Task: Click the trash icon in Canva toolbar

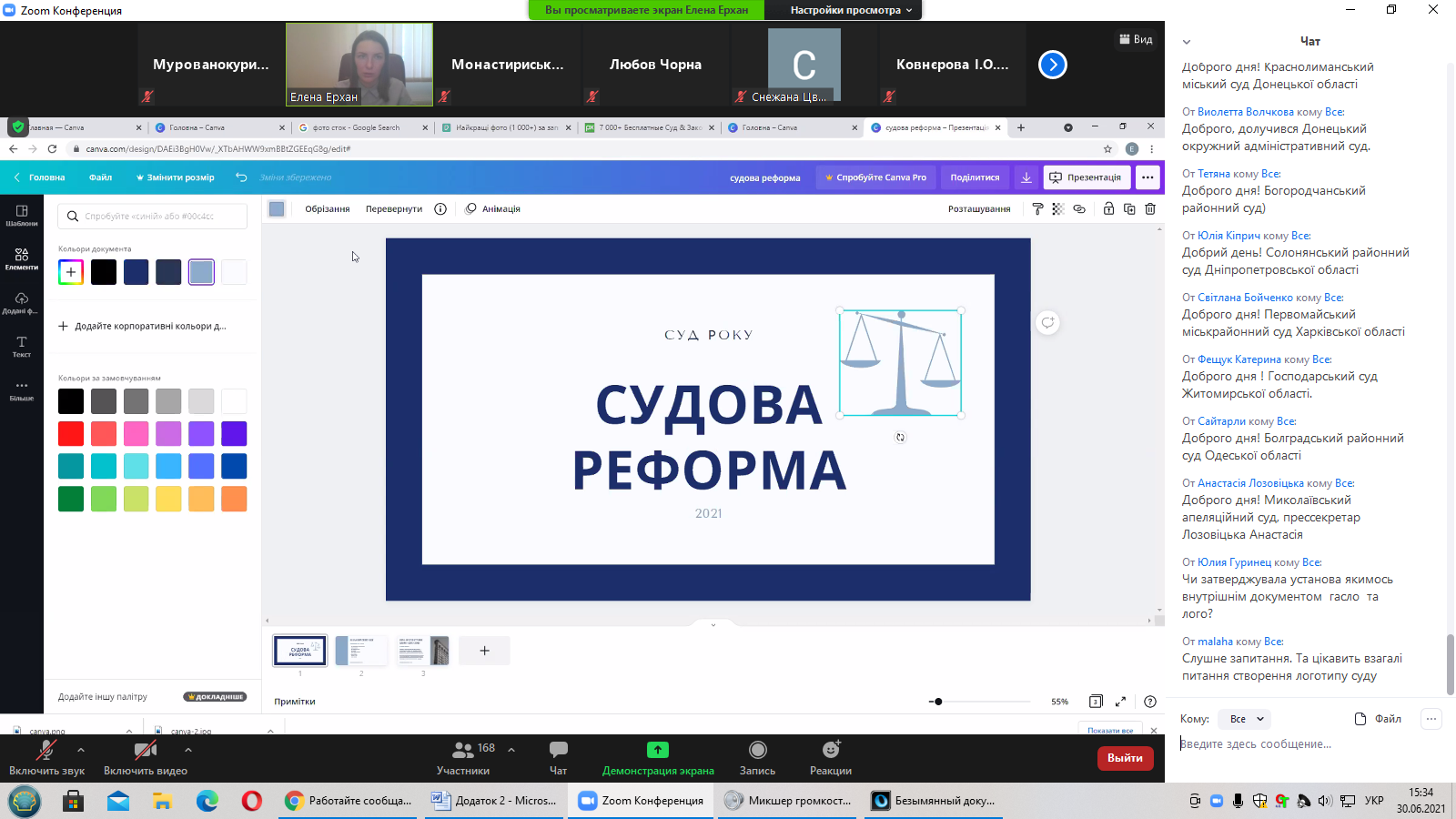Action: pos(1150,209)
